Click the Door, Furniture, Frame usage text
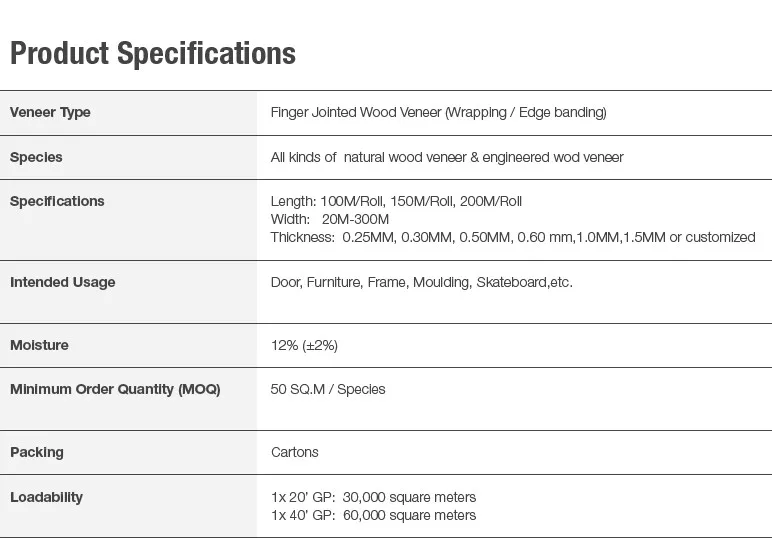 (421, 282)
